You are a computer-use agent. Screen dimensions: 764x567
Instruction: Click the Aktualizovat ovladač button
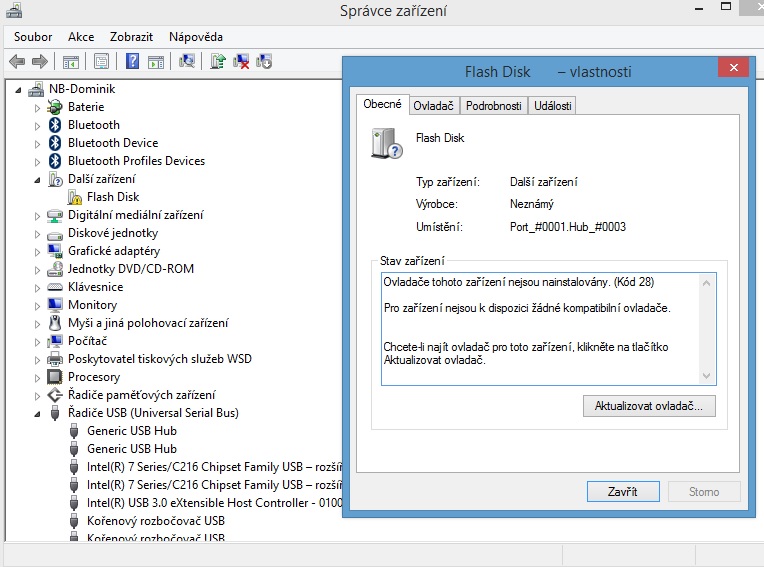[649, 406]
